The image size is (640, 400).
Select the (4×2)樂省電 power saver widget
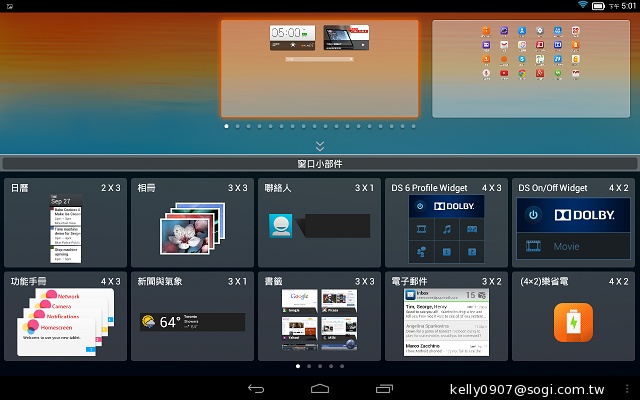pyautogui.click(x=573, y=316)
